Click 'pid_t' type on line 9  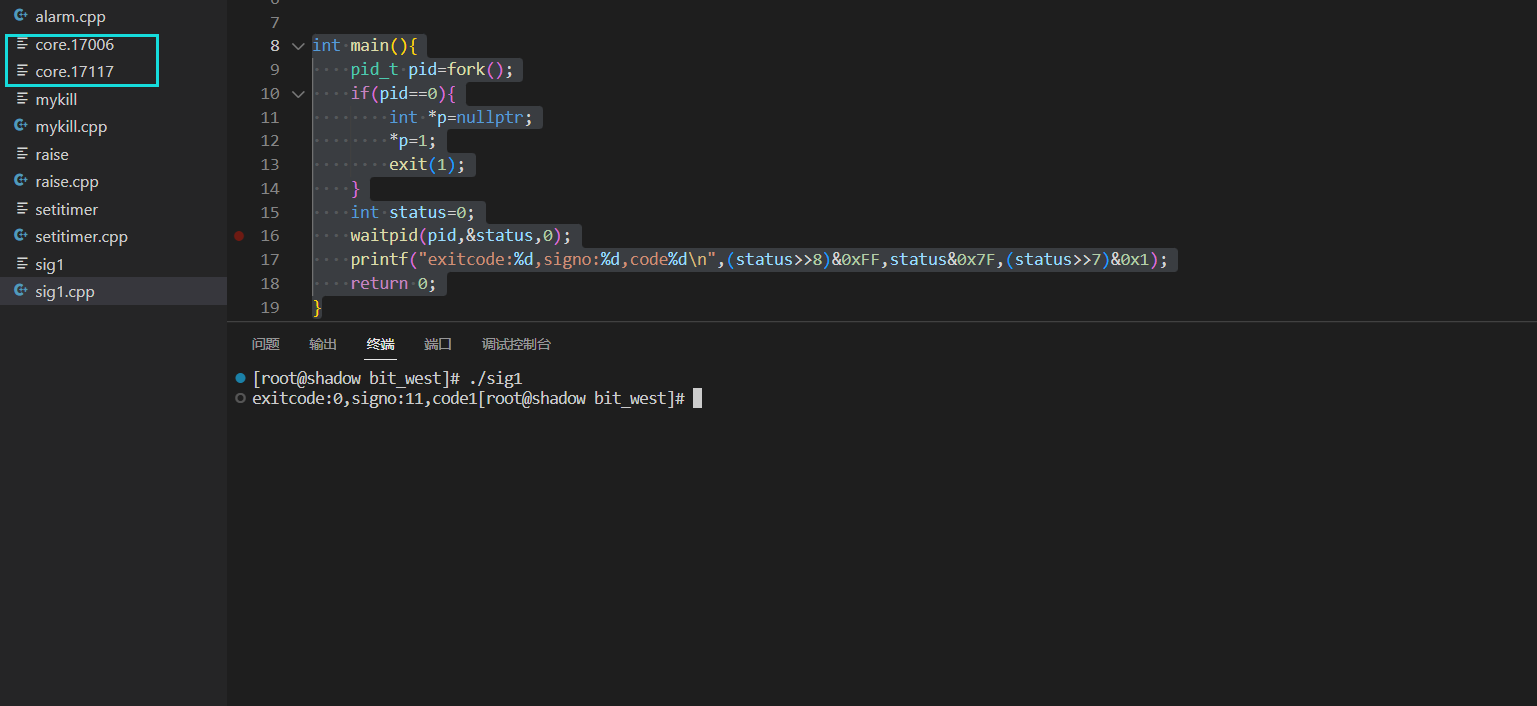click(x=374, y=70)
